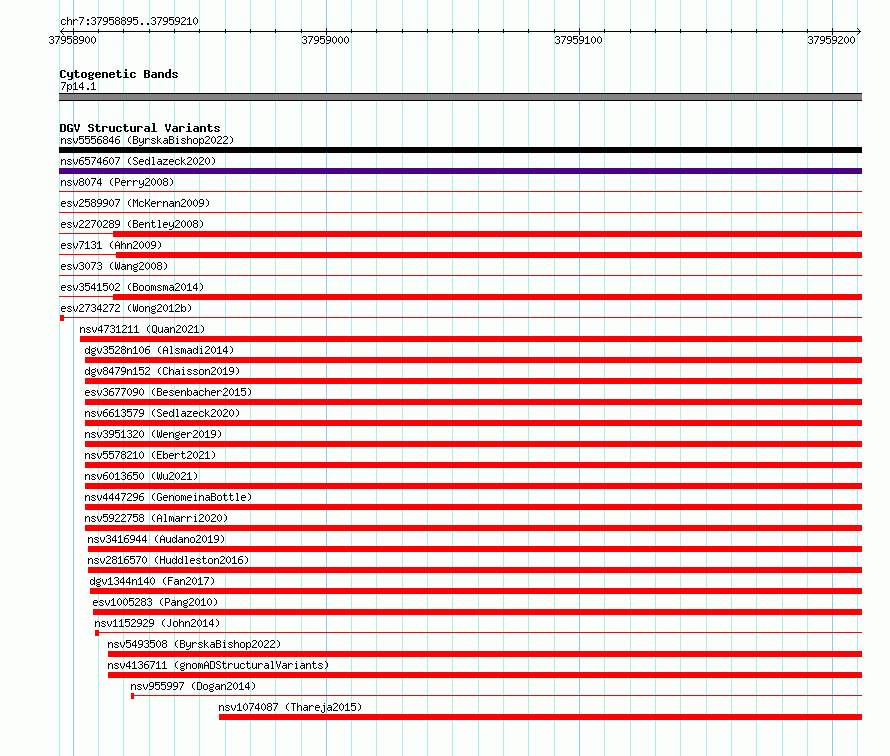Open nsv1074087 (Thareja2015) variant label
890x756 pixels.
(x=290, y=707)
